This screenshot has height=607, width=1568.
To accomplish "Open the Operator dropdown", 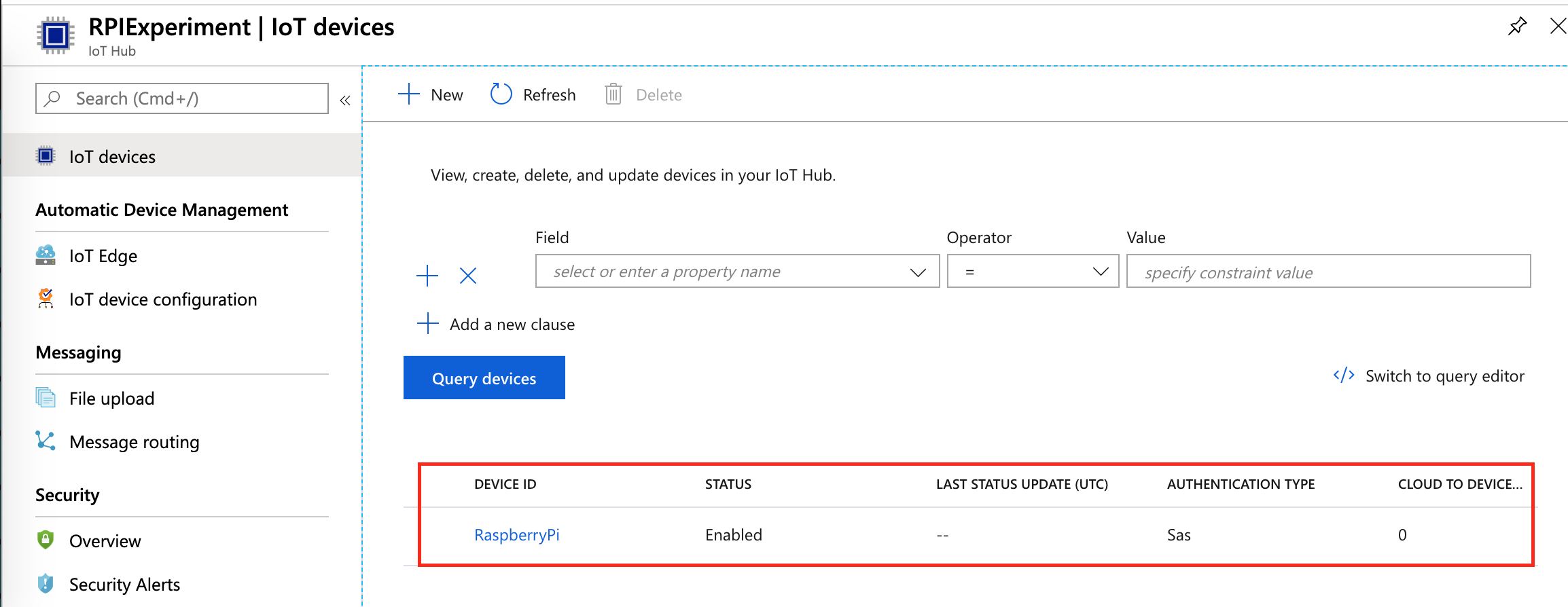I will pos(1033,272).
